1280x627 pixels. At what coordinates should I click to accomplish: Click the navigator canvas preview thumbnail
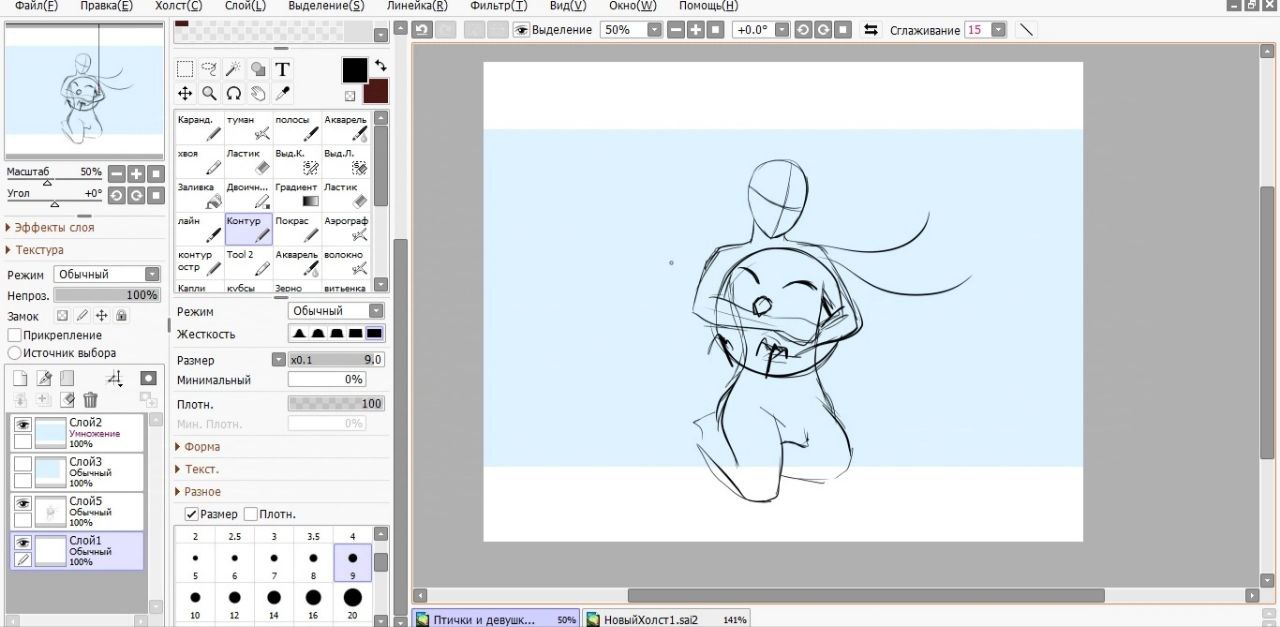(84, 88)
